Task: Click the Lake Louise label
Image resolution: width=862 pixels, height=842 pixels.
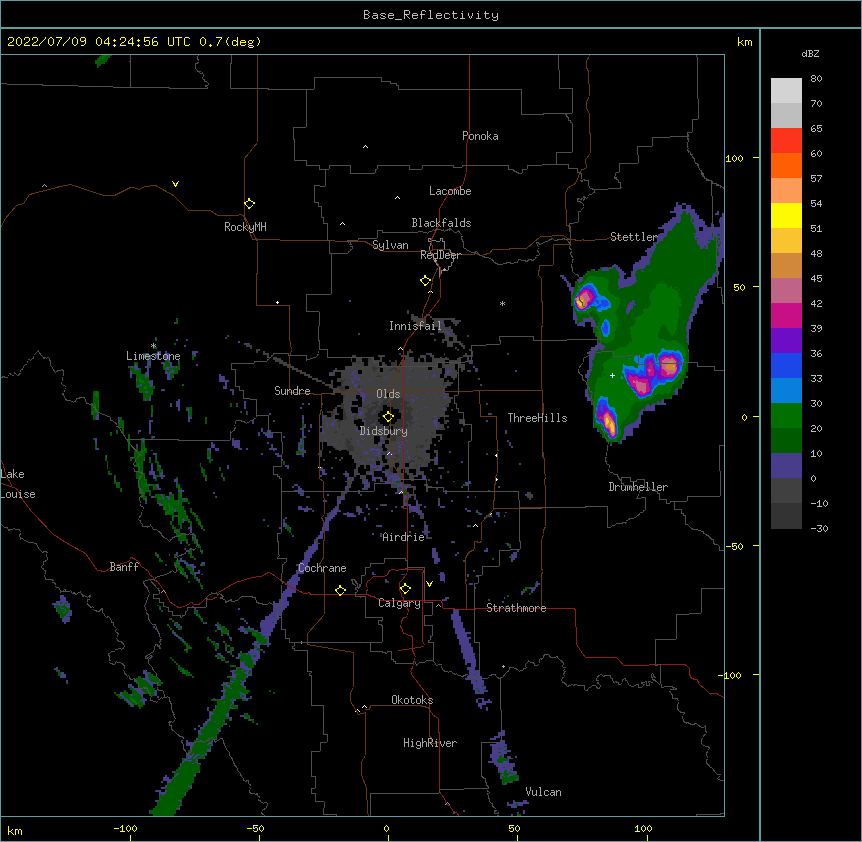Action: click(18, 484)
